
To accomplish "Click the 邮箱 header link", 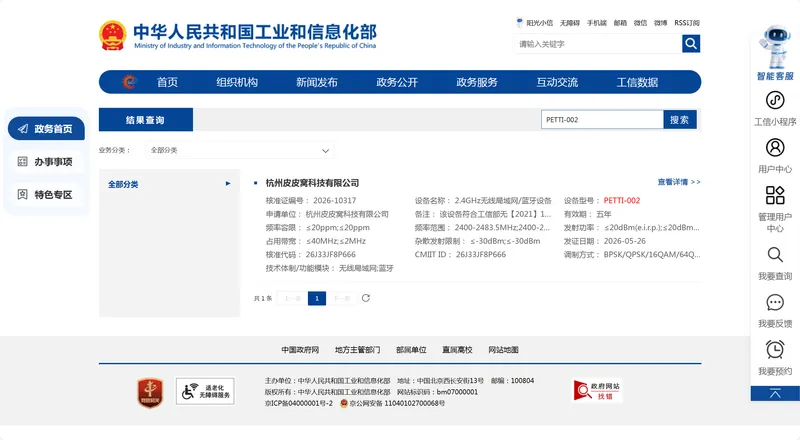I will coord(620,23).
